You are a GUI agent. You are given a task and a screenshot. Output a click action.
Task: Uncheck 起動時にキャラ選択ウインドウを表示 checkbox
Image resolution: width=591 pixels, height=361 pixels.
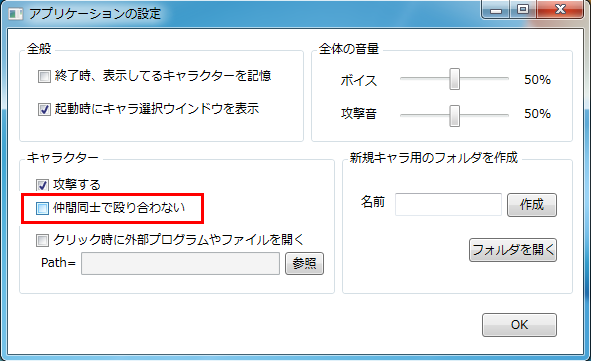tap(44, 110)
